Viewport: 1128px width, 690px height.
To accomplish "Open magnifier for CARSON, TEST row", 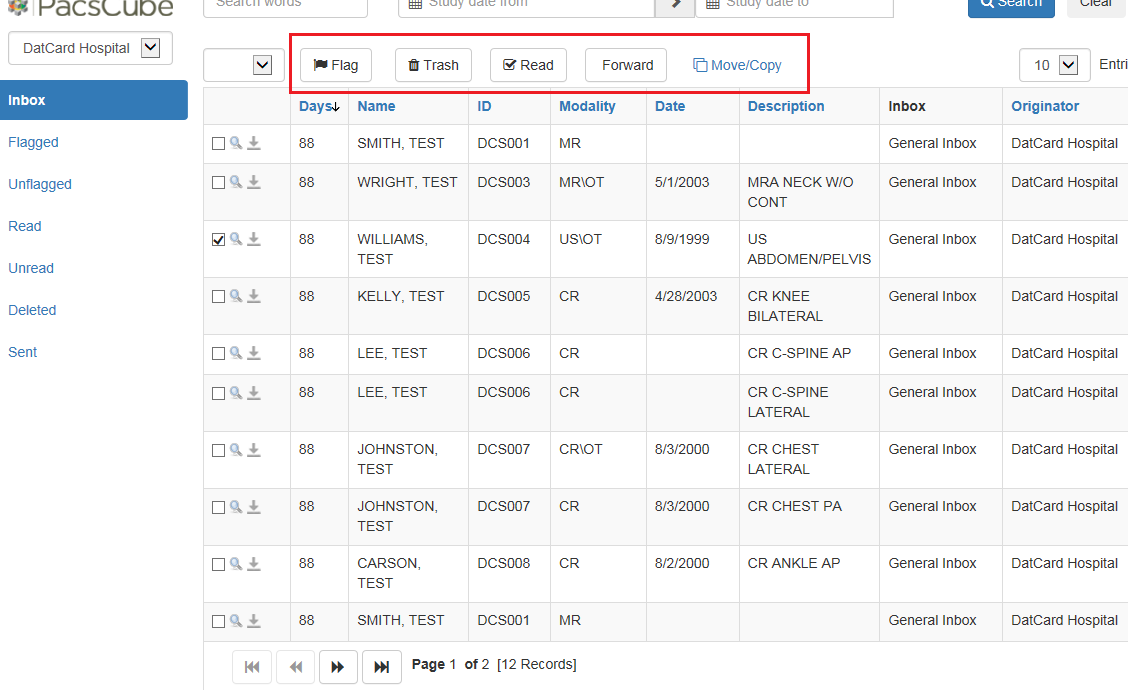I will pyautogui.click(x=236, y=563).
